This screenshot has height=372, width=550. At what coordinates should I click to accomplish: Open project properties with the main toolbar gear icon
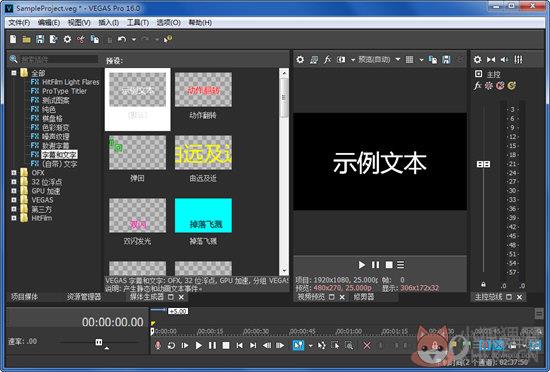point(67,39)
